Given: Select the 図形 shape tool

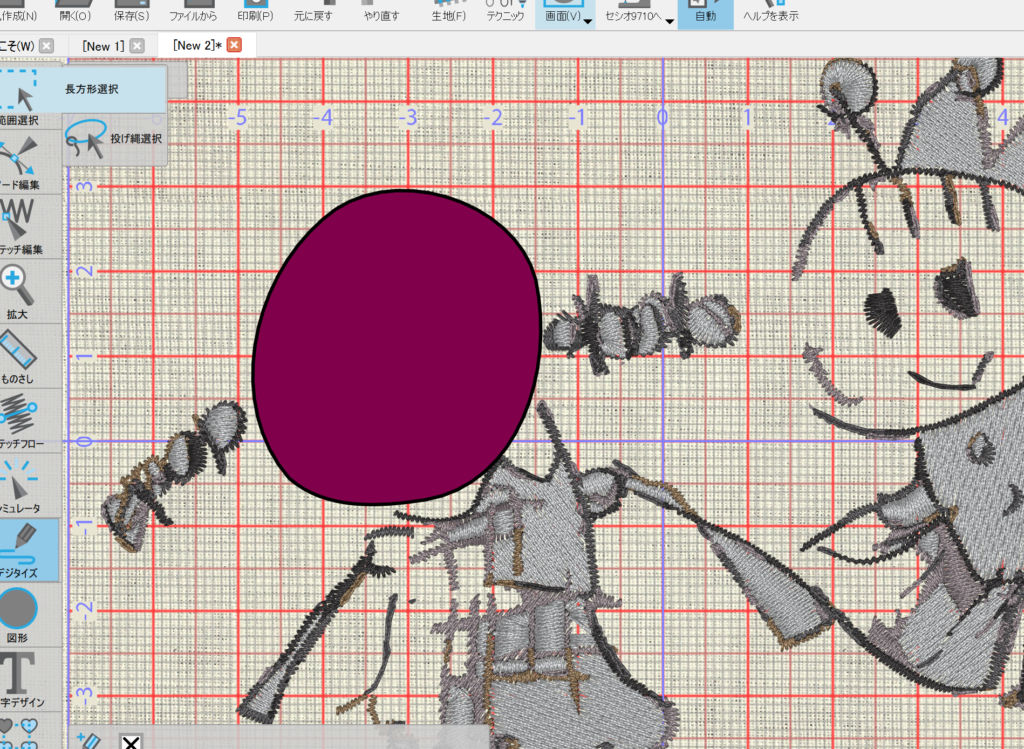Looking at the screenshot, I should [20, 611].
